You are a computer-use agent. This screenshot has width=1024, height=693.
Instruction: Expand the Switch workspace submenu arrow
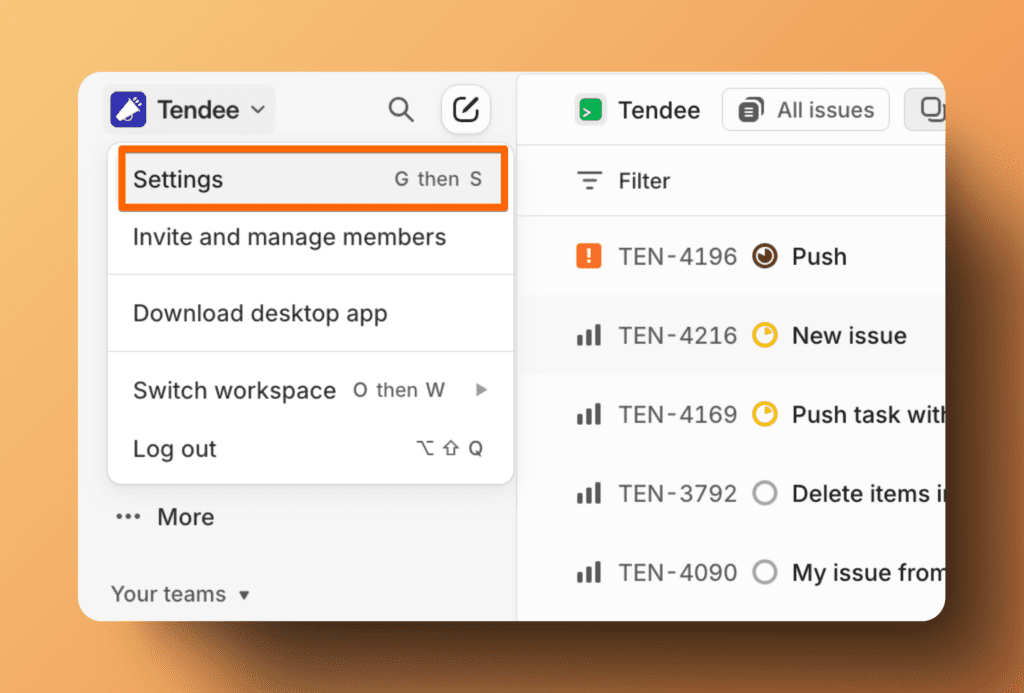pyautogui.click(x=481, y=390)
